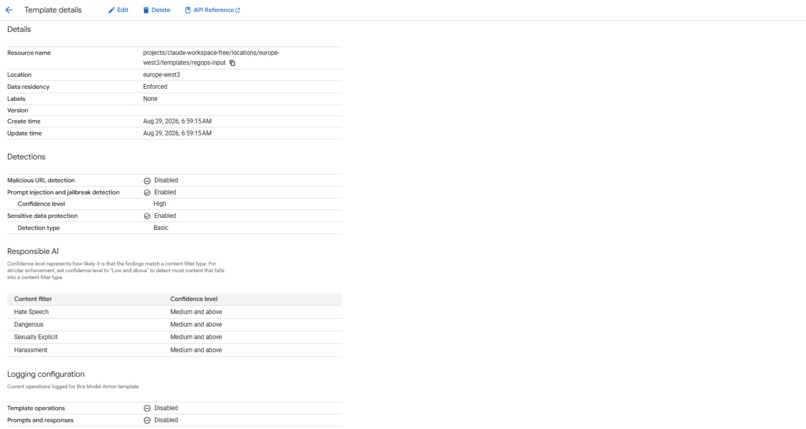
Task: Click the Sensitive data protection enabled icon
Action: click(x=147, y=216)
